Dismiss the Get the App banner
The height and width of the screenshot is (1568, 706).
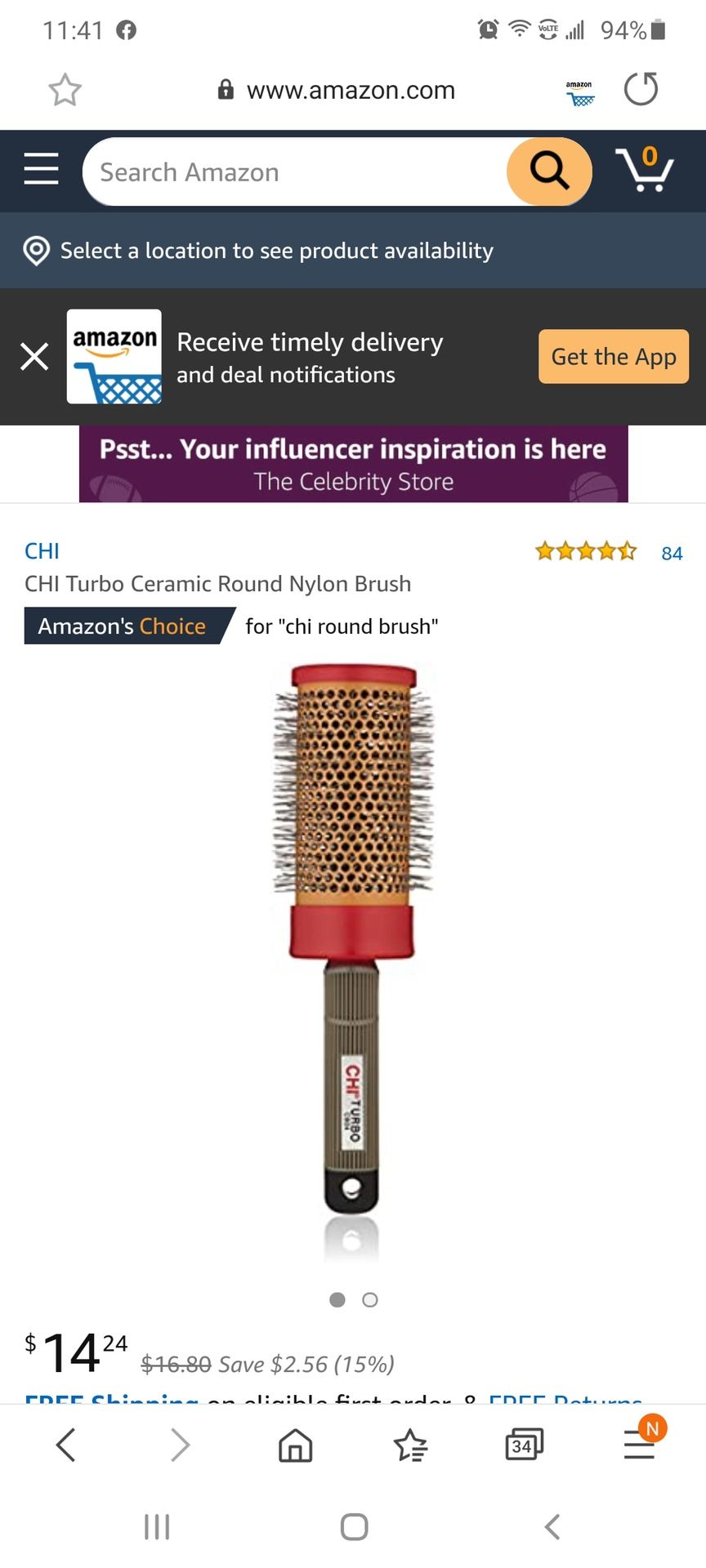pos(34,357)
